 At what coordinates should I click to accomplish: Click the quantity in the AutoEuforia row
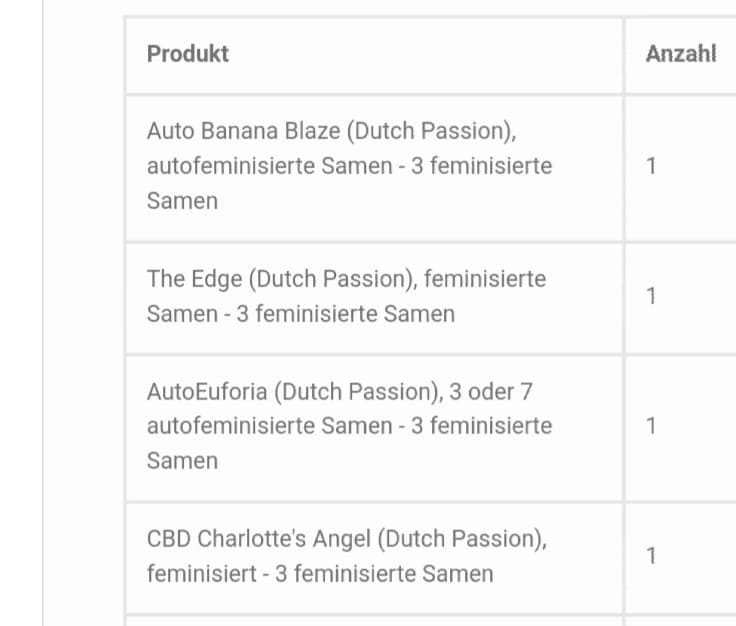[652, 426]
